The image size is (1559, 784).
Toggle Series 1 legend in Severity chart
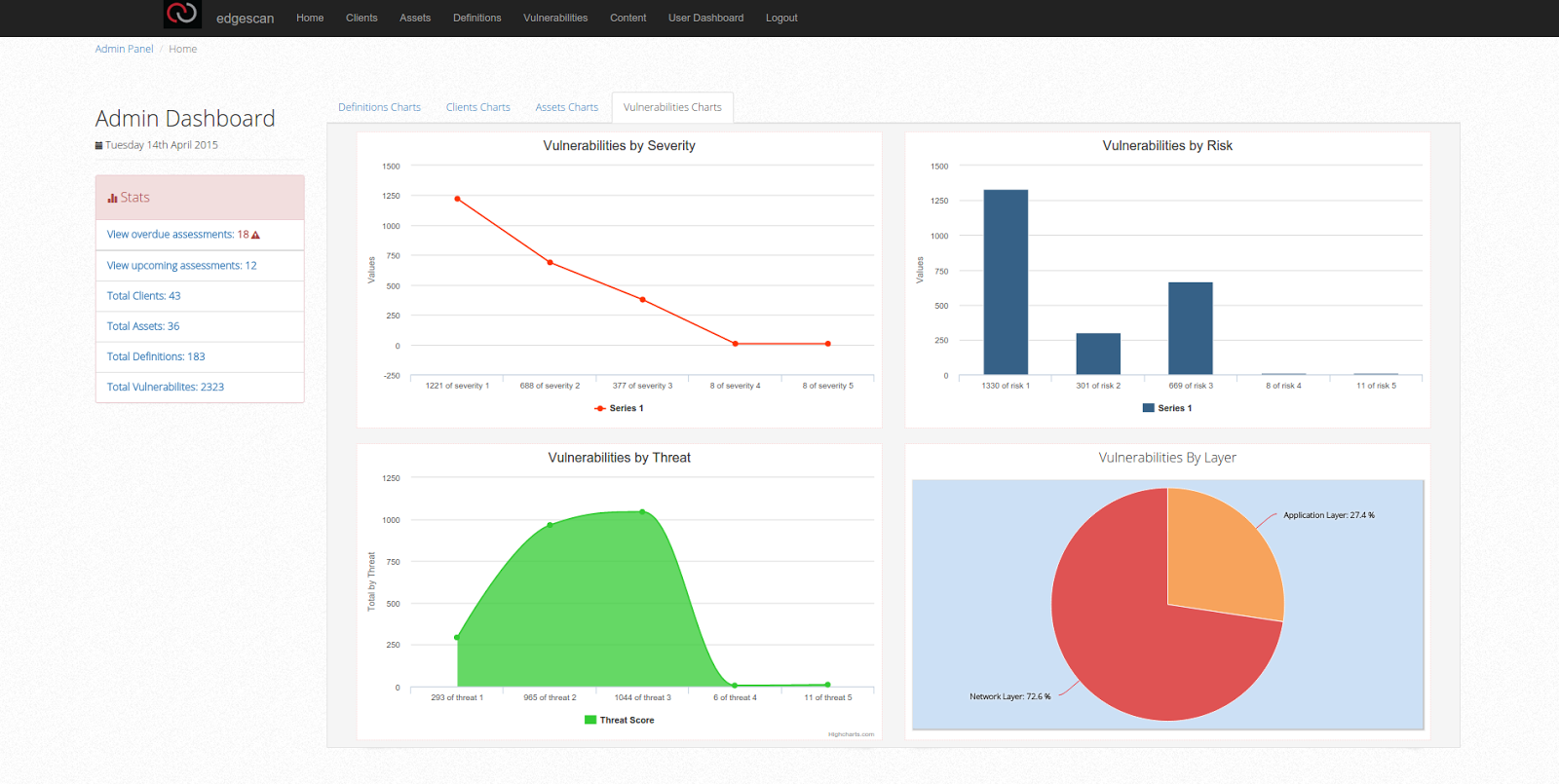(x=619, y=408)
